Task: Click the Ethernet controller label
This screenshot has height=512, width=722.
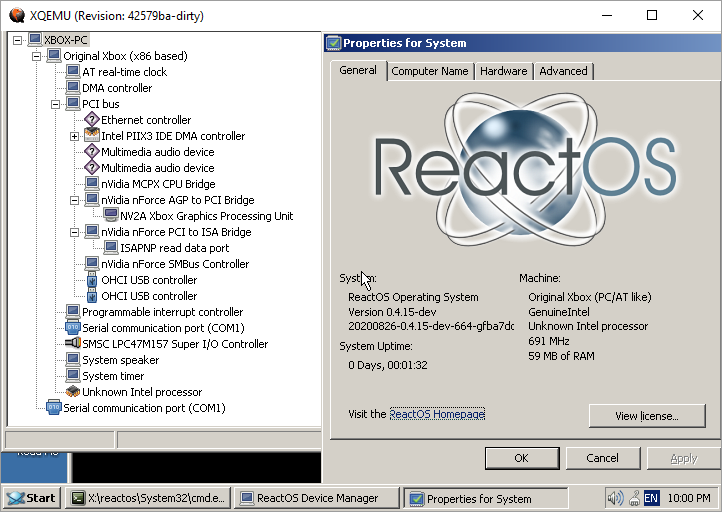Action: pyautogui.click(x=146, y=120)
